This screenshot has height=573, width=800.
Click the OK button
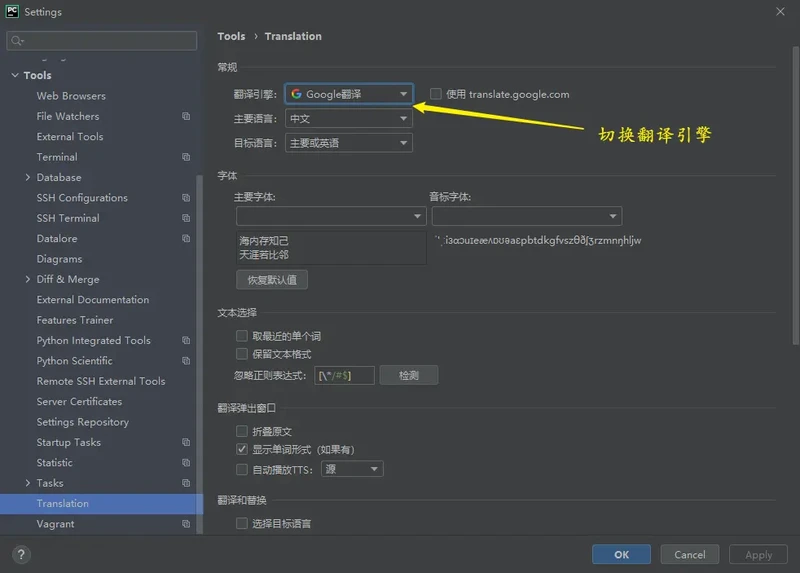click(x=621, y=554)
